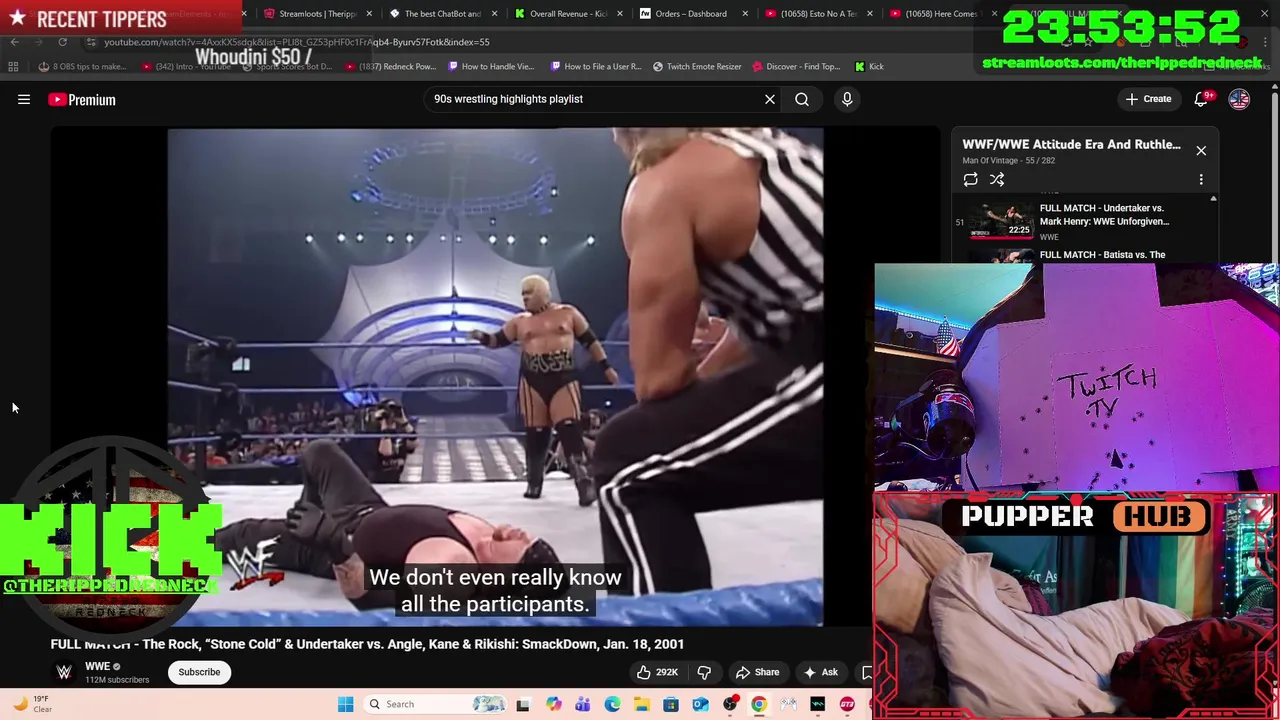
Task: Open Discover - Find Top... bookmark
Action: click(x=796, y=67)
